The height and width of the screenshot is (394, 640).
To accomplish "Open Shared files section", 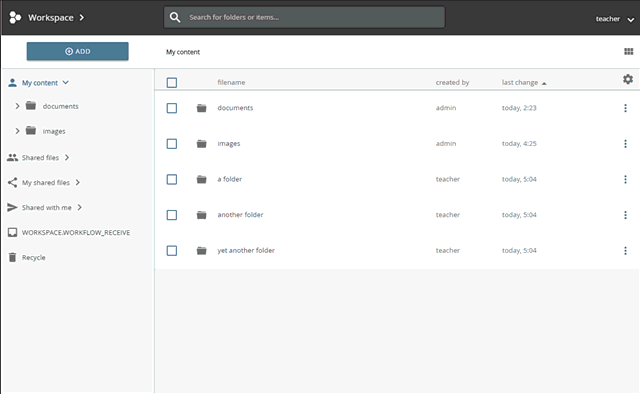I will pyautogui.click(x=40, y=158).
